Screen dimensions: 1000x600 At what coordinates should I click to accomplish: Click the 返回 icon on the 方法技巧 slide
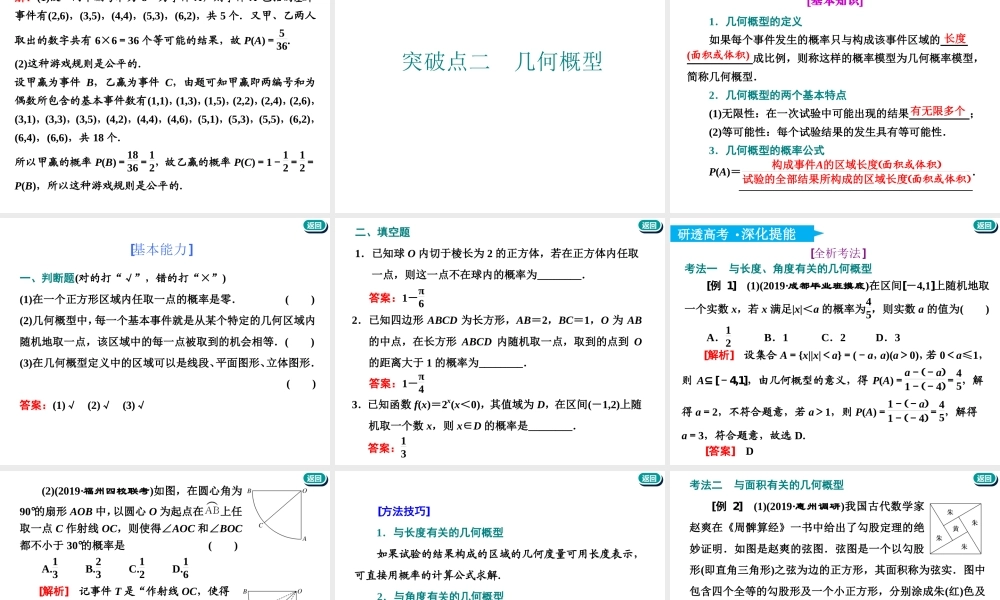click(647, 478)
